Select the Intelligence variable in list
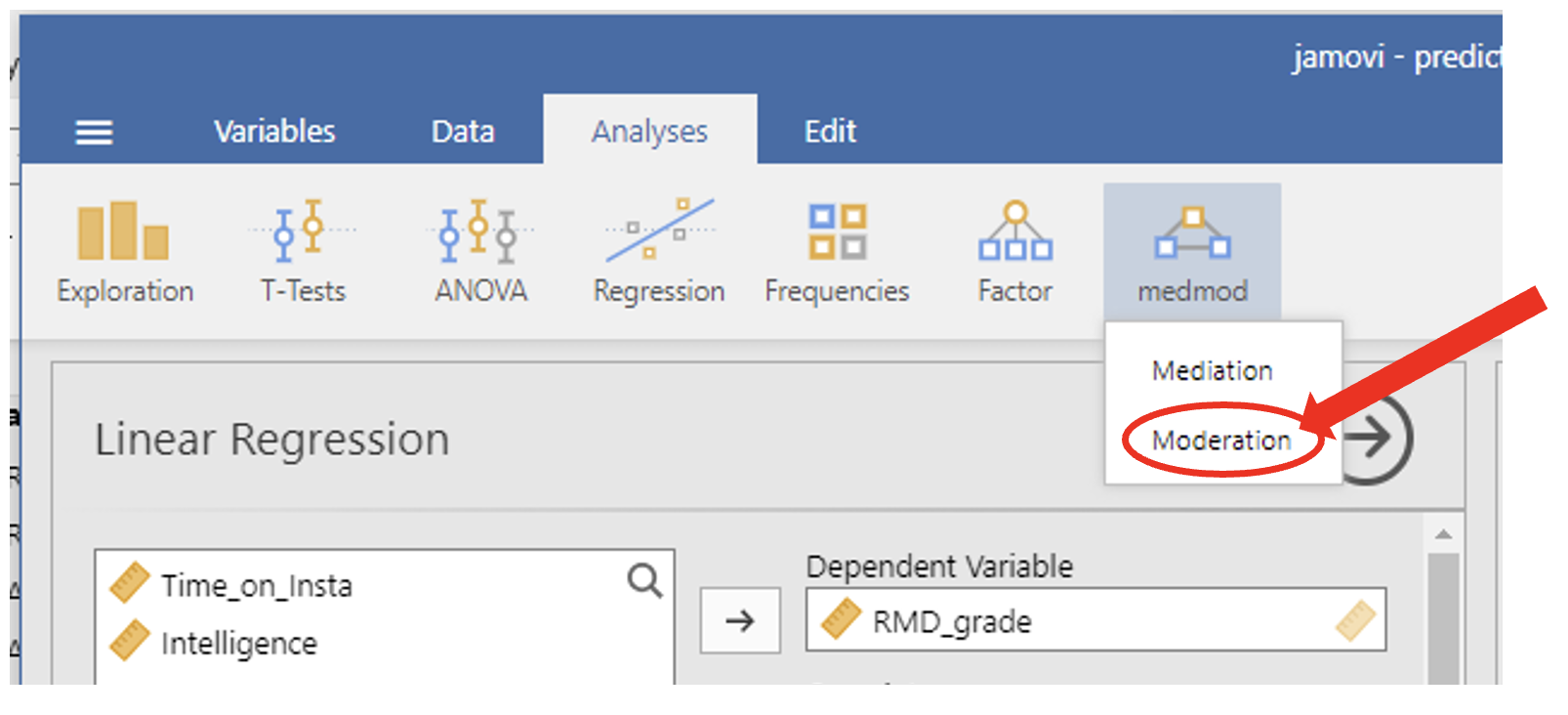This screenshot has width=1568, height=715. [239, 644]
